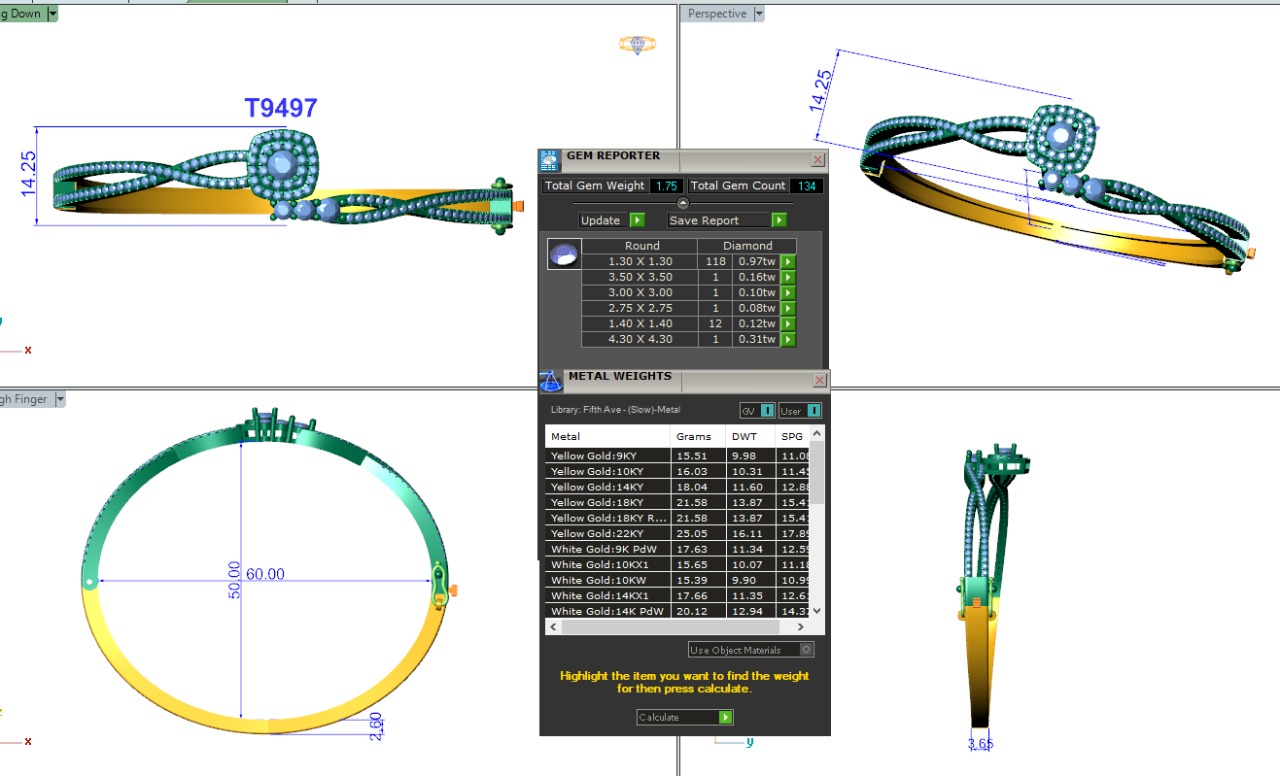Select the White Gold:9K PdW row
This screenshot has width=1280, height=776.
click(x=677, y=549)
